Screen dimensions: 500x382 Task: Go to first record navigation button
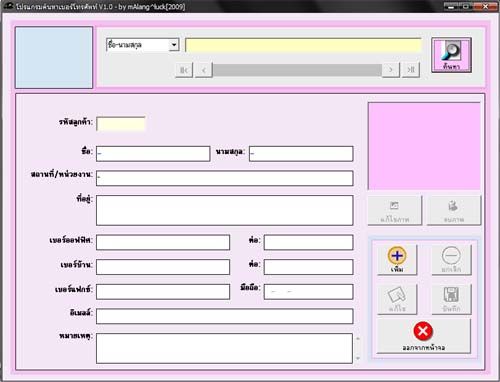pyautogui.click(x=184, y=70)
